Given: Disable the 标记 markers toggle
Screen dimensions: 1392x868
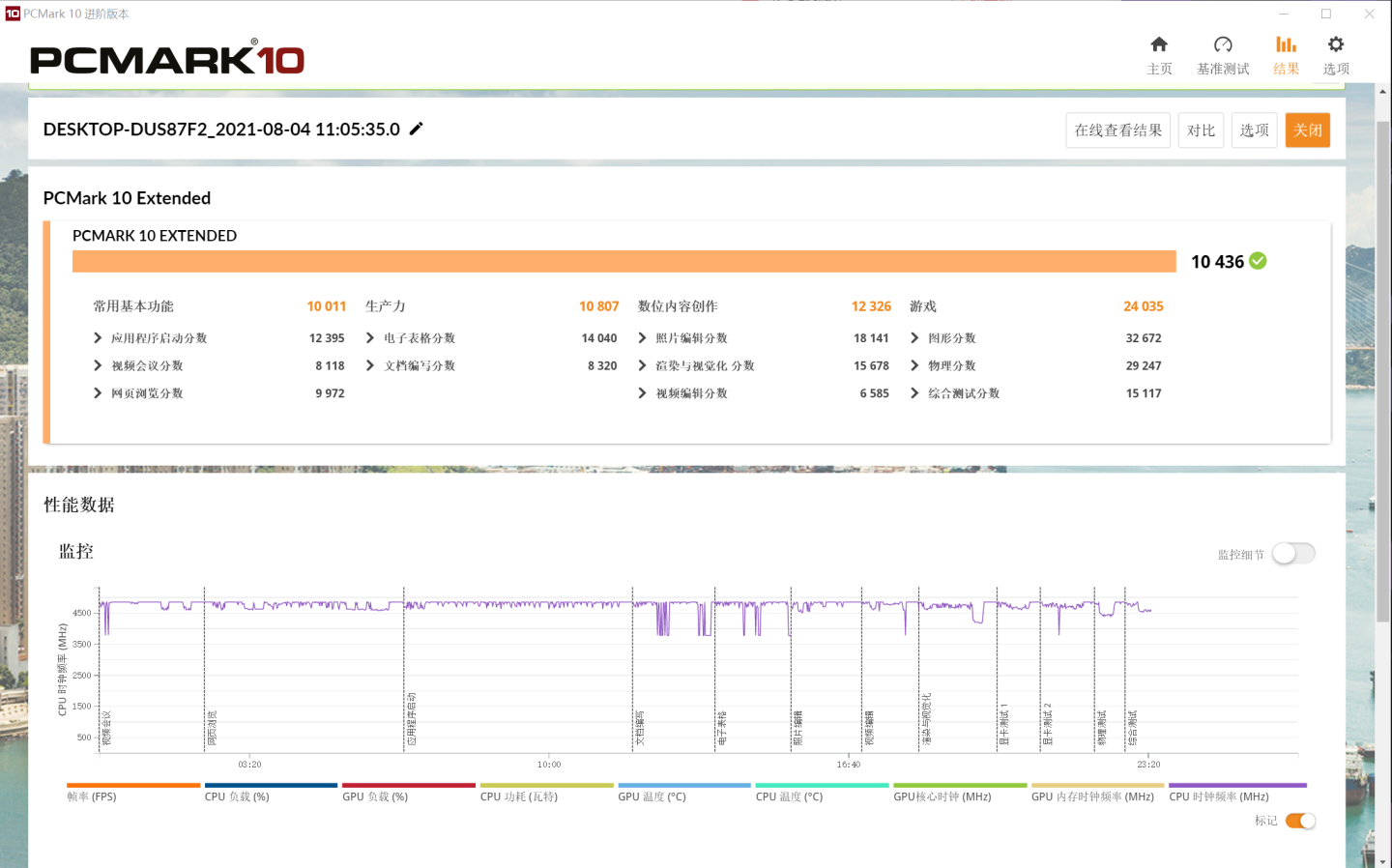Looking at the screenshot, I should click(x=1300, y=821).
